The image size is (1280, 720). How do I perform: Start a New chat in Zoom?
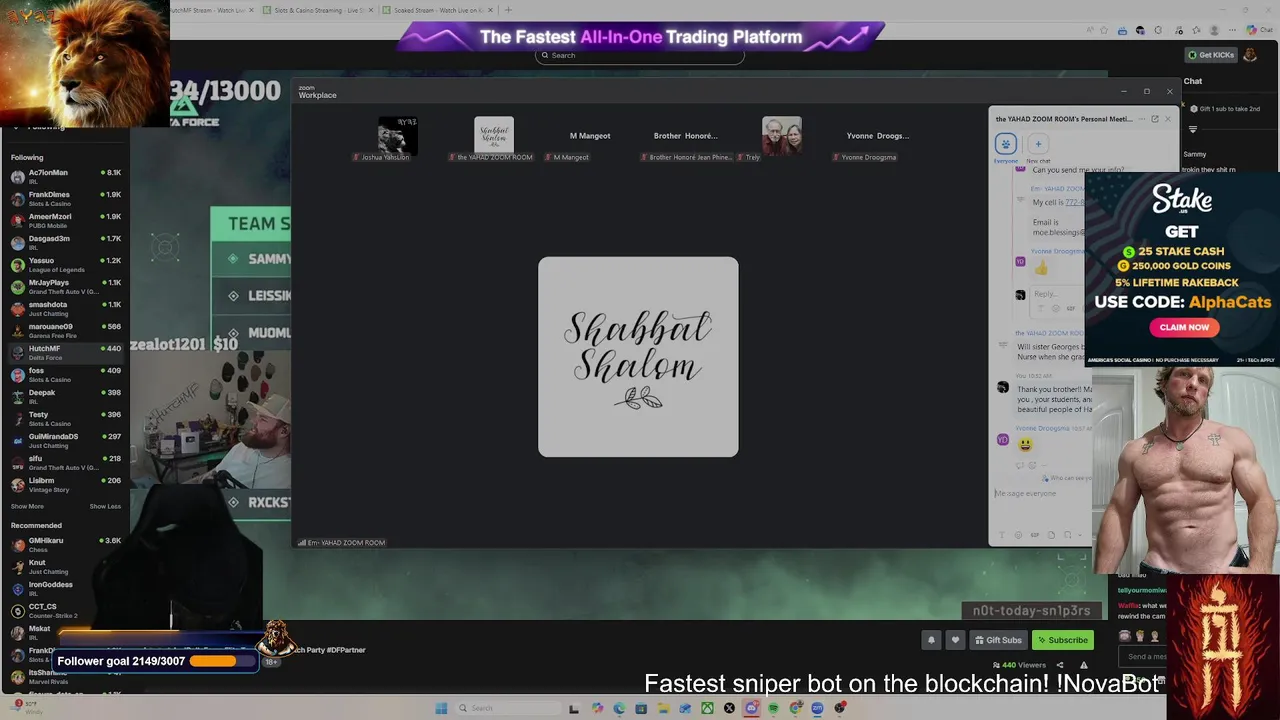point(1038,144)
